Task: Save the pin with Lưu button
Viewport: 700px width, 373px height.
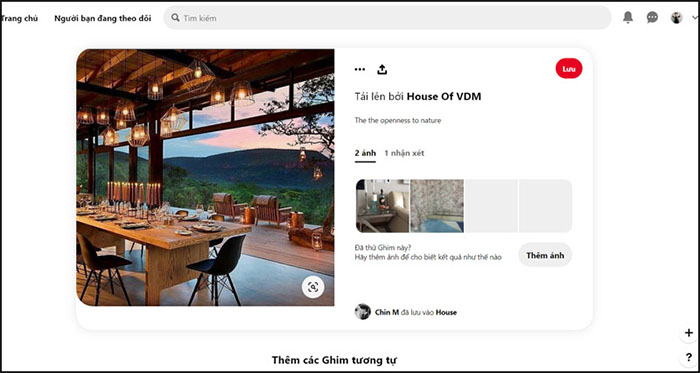Action: pos(569,68)
